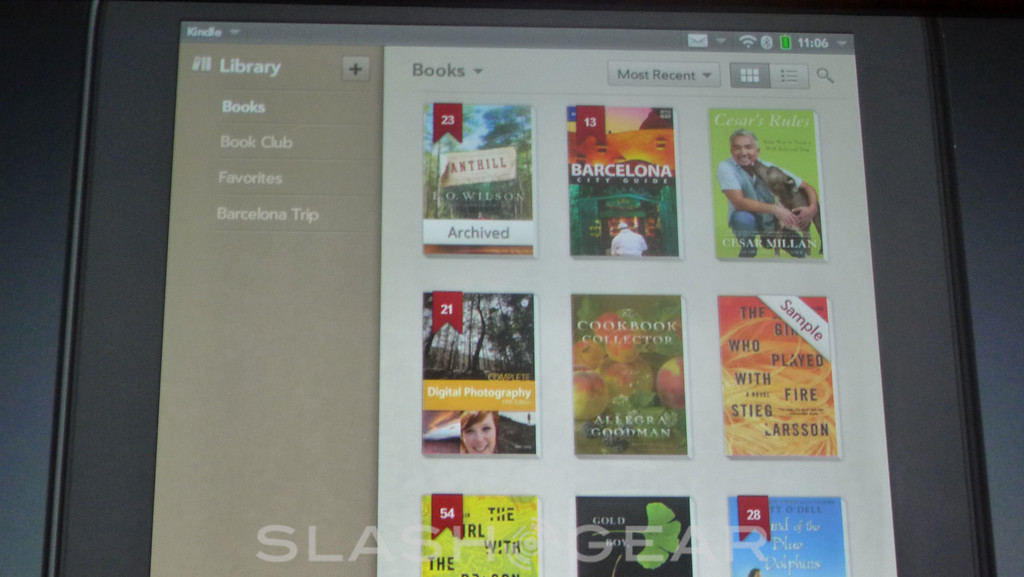Image resolution: width=1024 pixels, height=577 pixels.
Task: Open the Digital Photography book
Action: [479, 374]
